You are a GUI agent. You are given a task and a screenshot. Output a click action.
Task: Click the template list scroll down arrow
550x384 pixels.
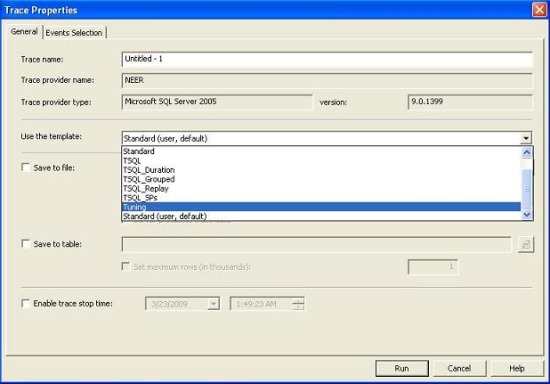click(527, 215)
